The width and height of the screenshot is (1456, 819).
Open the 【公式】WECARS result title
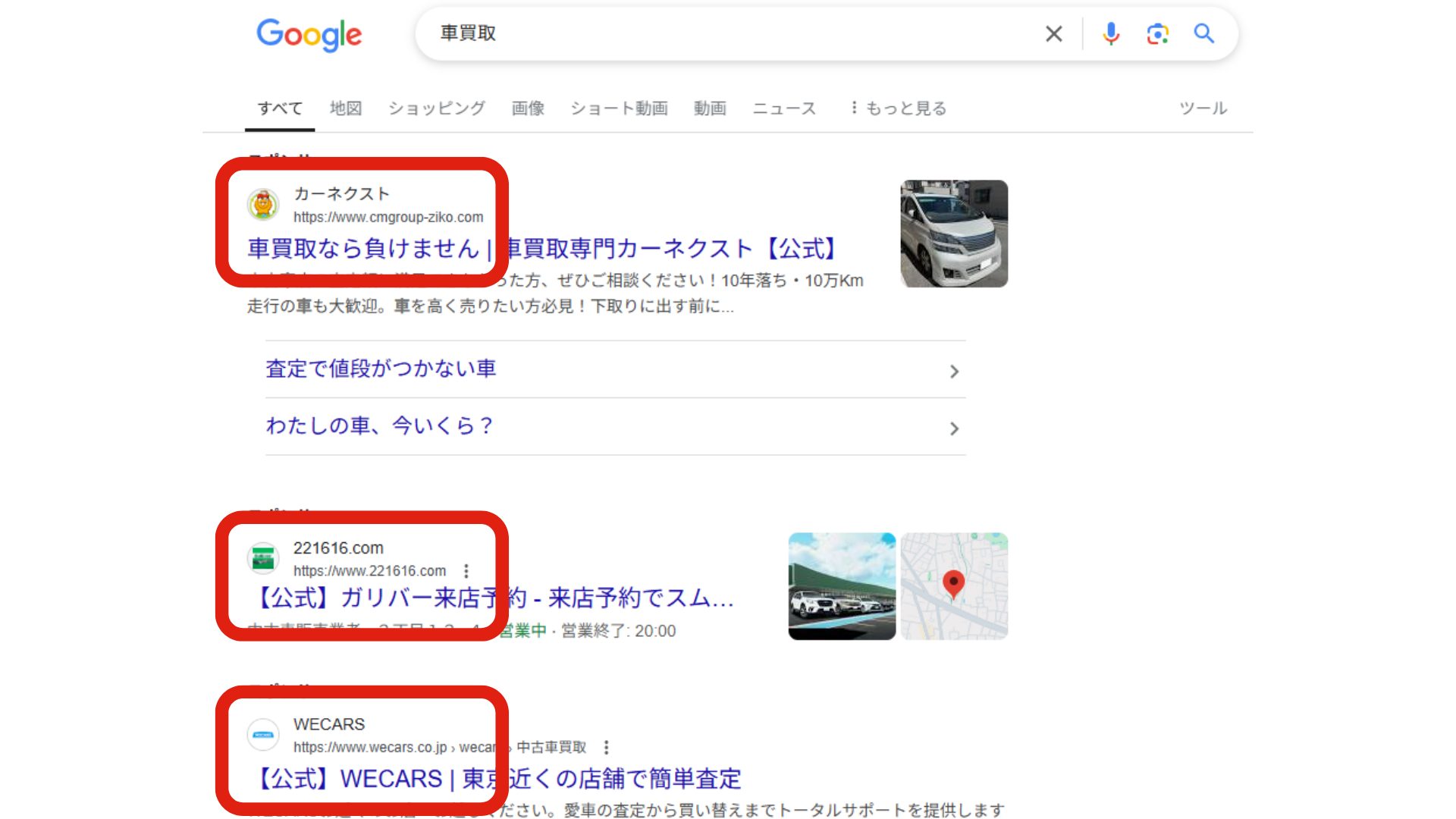[494, 779]
